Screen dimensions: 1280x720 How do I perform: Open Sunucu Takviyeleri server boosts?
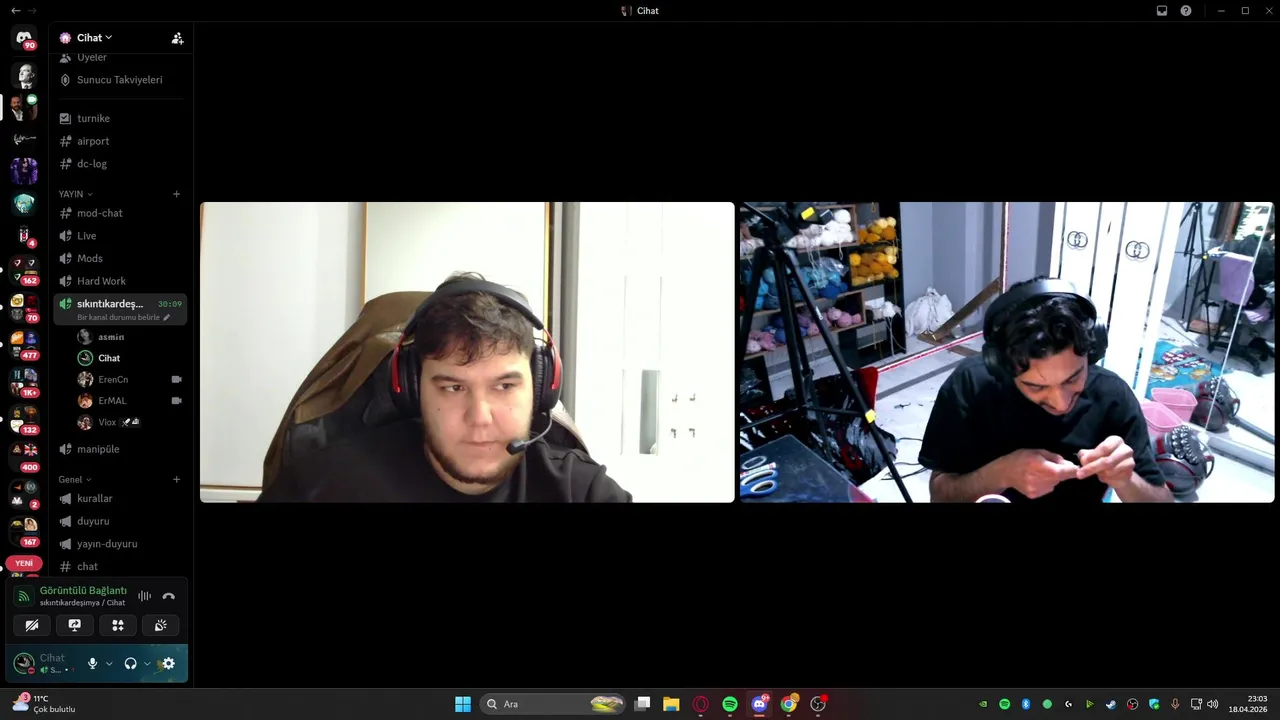120,80
